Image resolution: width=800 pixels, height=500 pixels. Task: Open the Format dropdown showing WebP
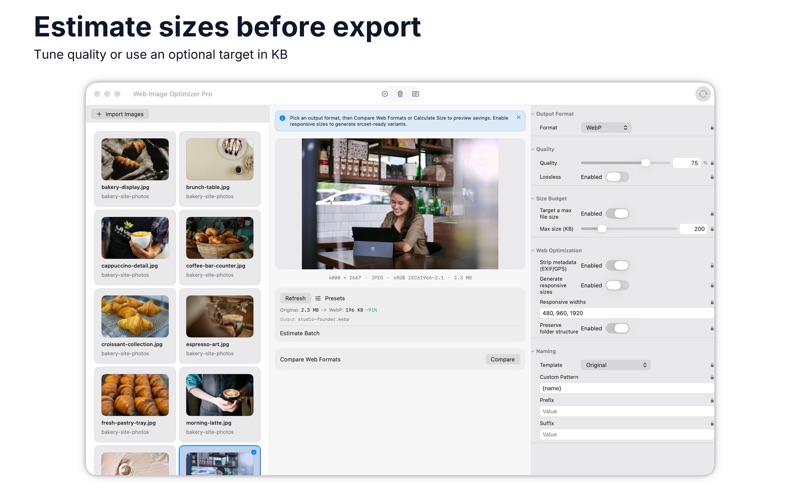606,128
